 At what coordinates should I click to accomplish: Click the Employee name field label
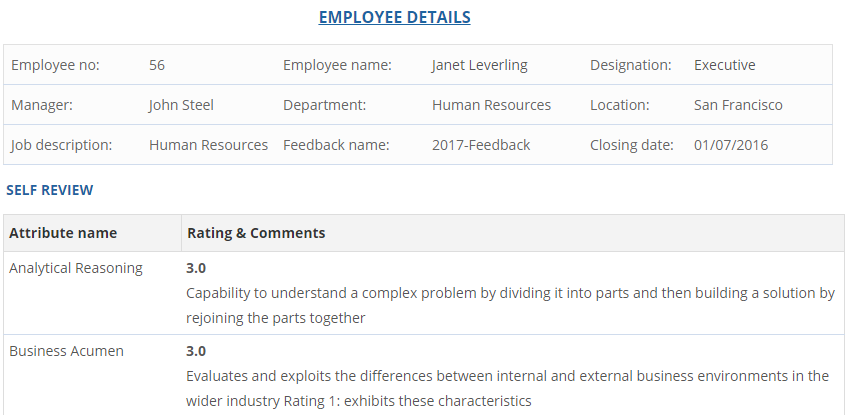(x=337, y=65)
